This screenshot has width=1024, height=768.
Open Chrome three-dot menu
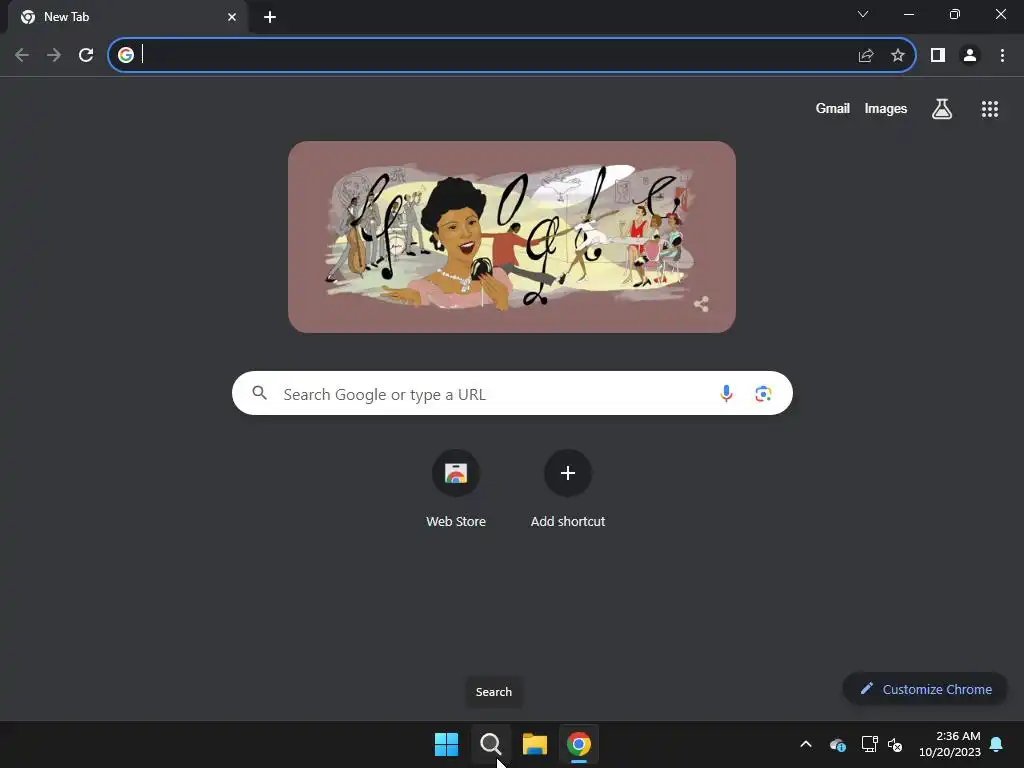[1002, 55]
